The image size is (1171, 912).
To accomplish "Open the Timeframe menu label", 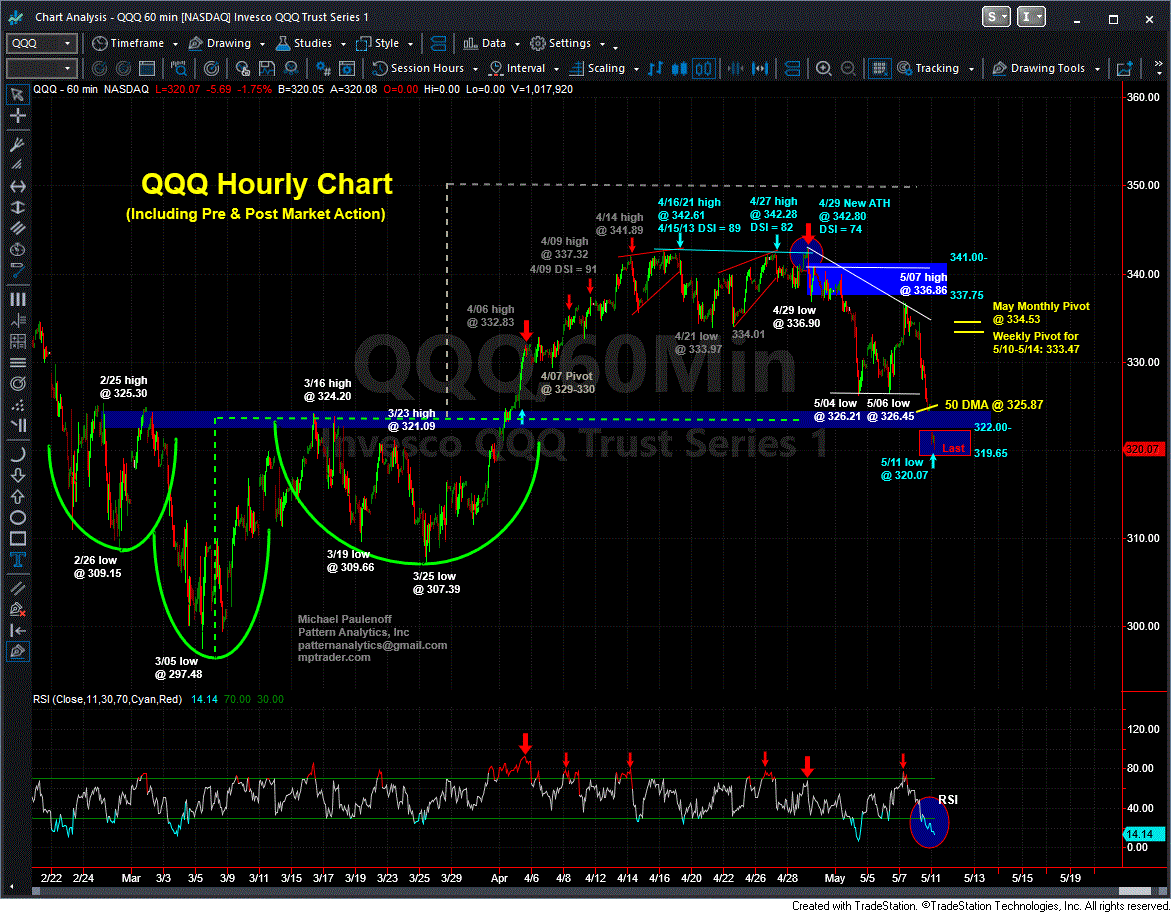I will click(x=137, y=43).
